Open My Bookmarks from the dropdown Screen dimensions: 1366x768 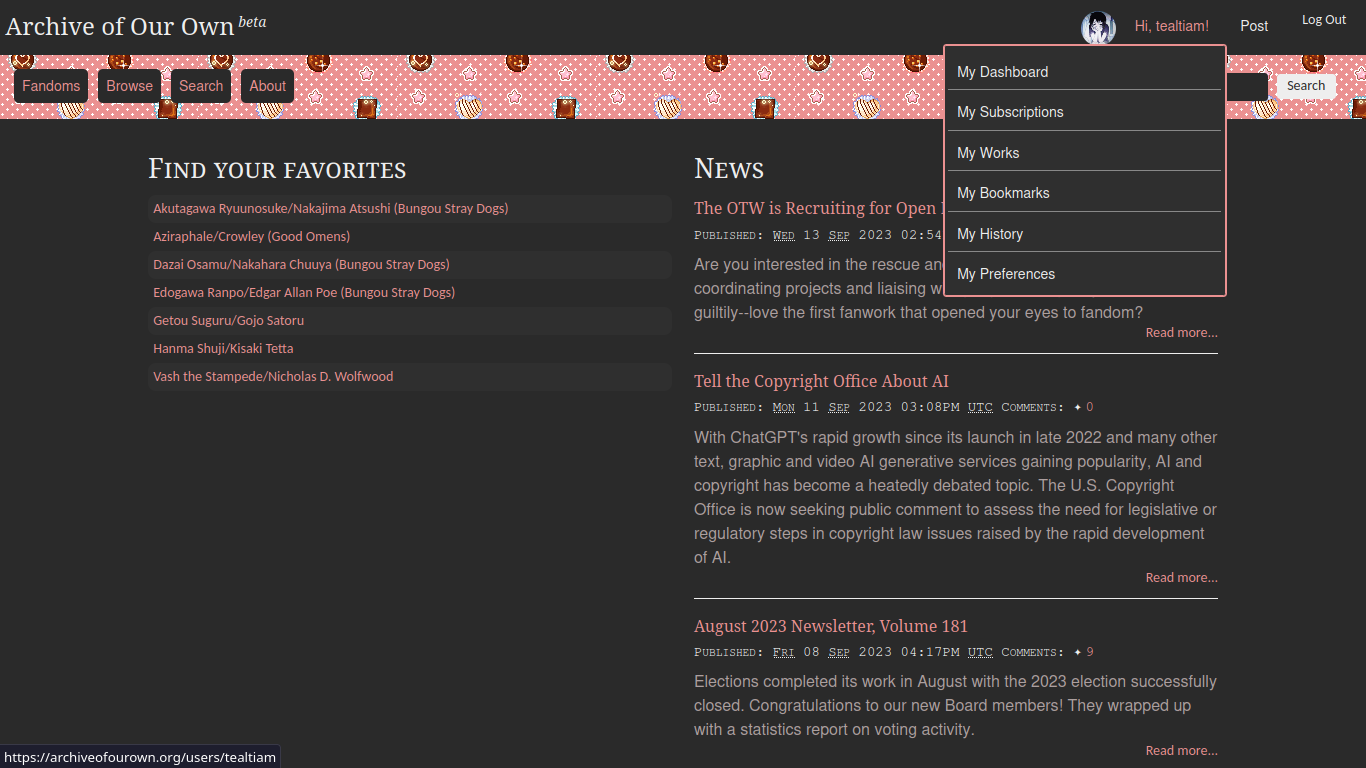(x=1003, y=193)
